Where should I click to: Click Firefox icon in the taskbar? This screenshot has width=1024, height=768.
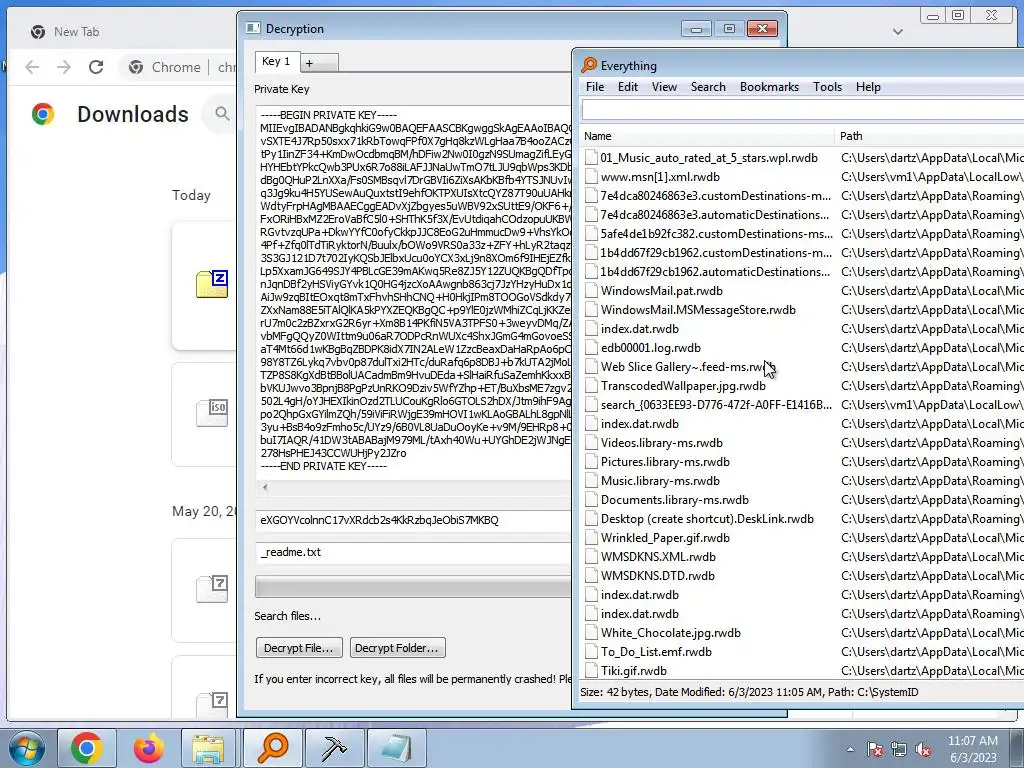pyautogui.click(x=148, y=748)
